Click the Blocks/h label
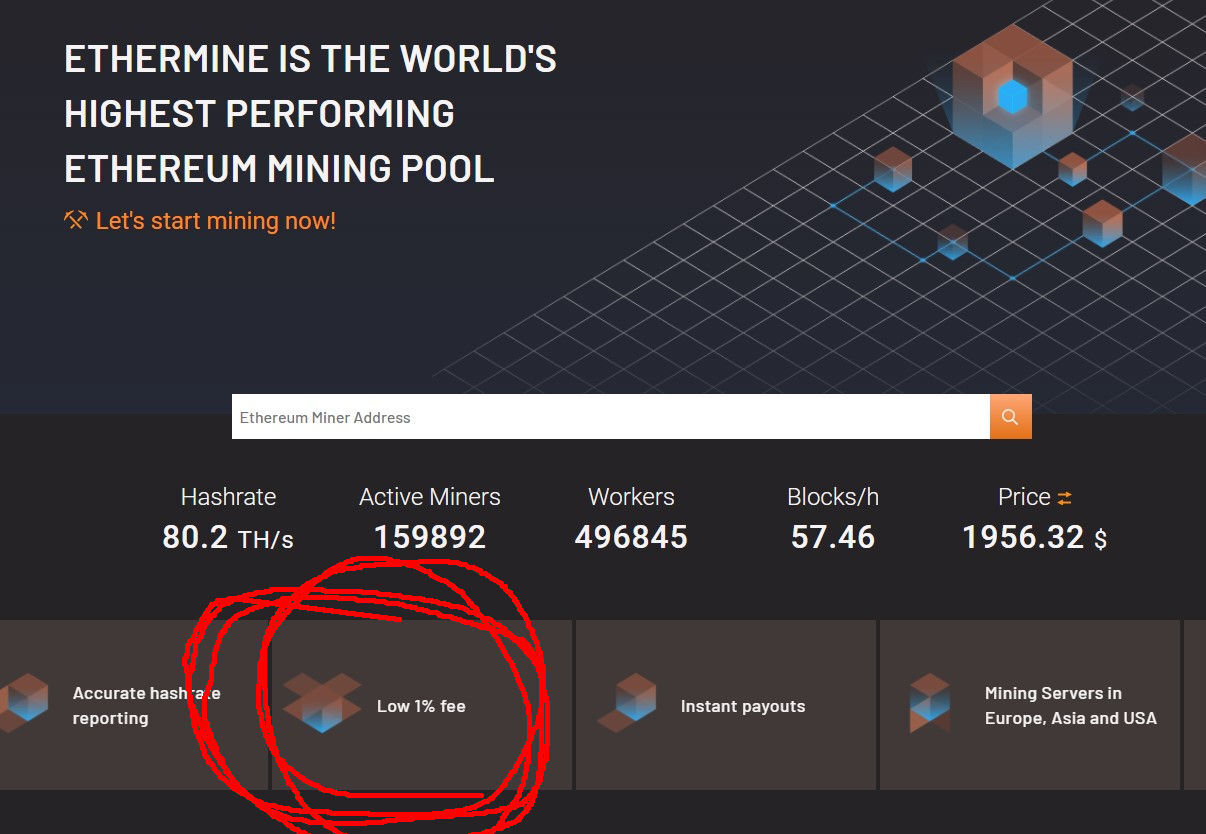Image resolution: width=1206 pixels, height=834 pixels. [833, 497]
